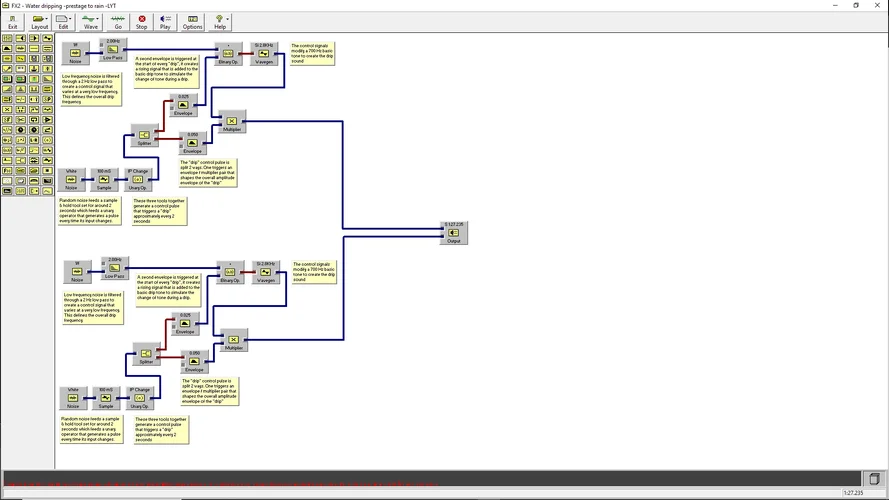Click the lower 0.050 Envelope node
This screenshot has height=500, width=889.
click(194, 362)
